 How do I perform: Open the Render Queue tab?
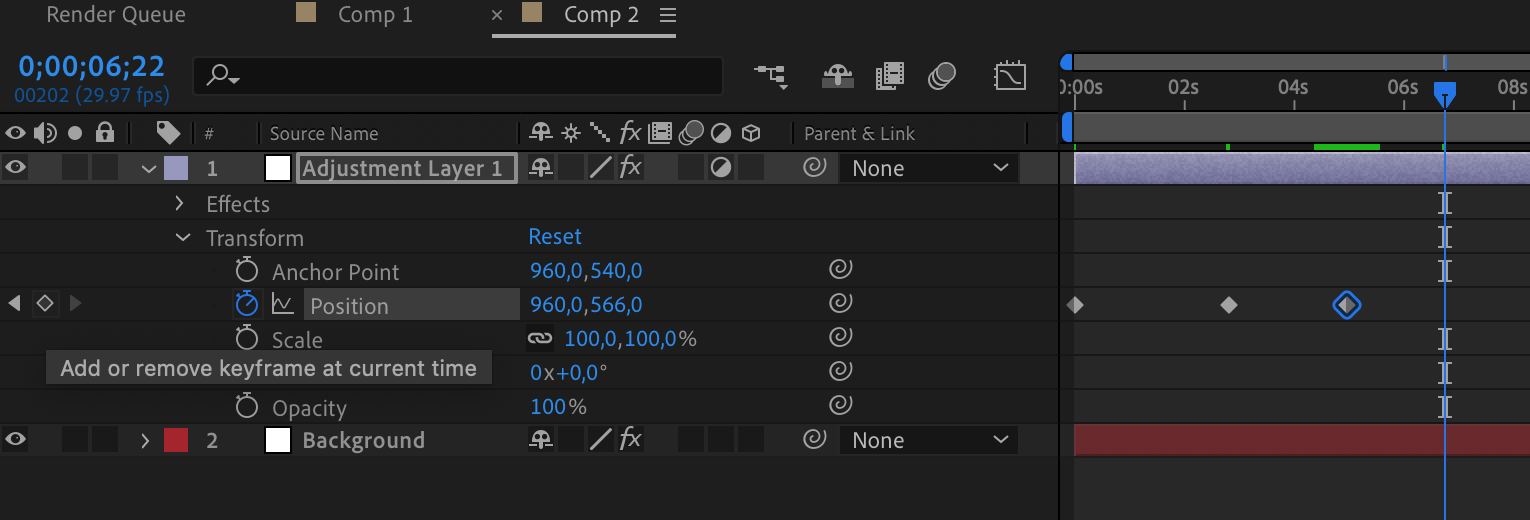(x=116, y=15)
